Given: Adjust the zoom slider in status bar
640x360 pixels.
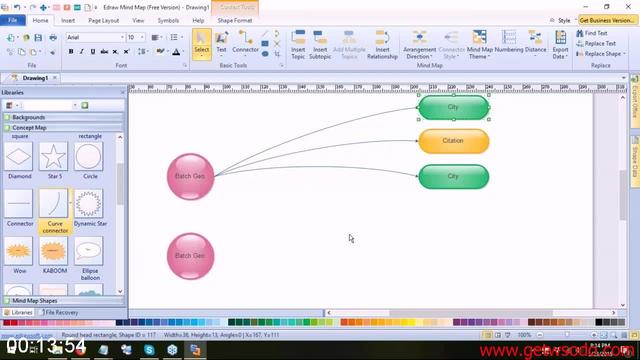Looking at the screenshot, I should [567, 335].
